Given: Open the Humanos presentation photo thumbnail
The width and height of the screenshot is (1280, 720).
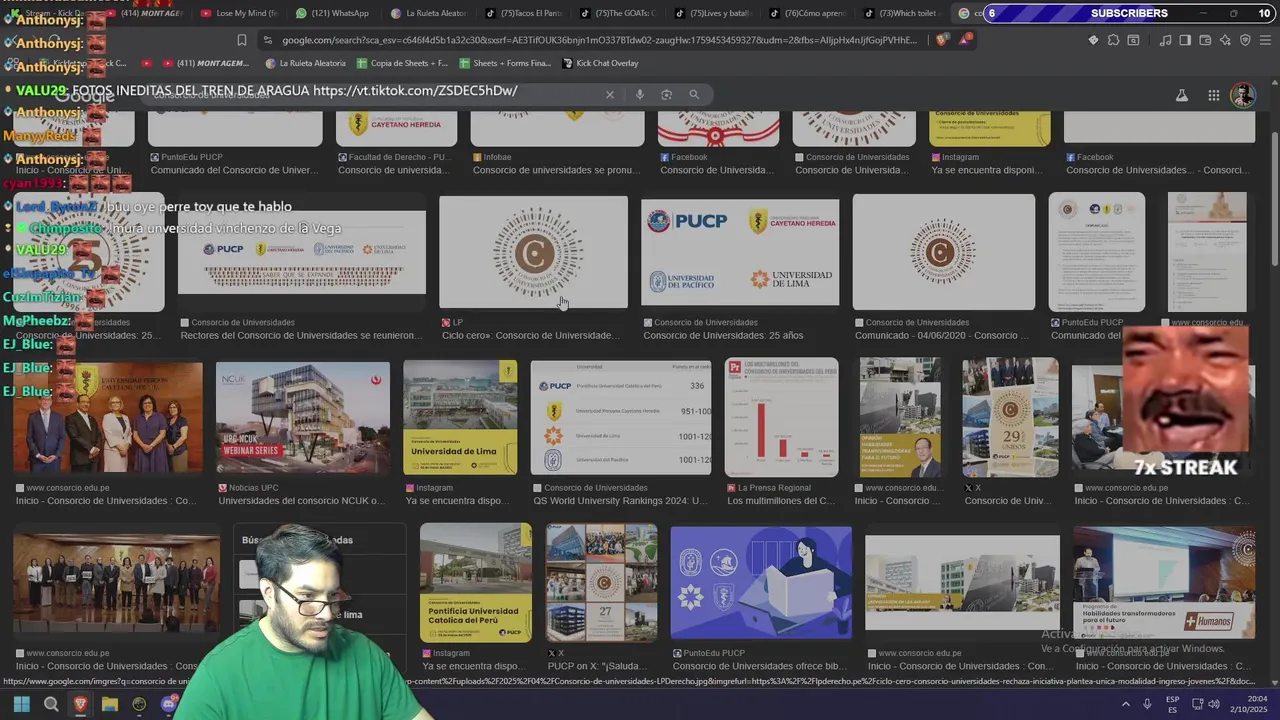Looking at the screenshot, I should click(1164, 582).
